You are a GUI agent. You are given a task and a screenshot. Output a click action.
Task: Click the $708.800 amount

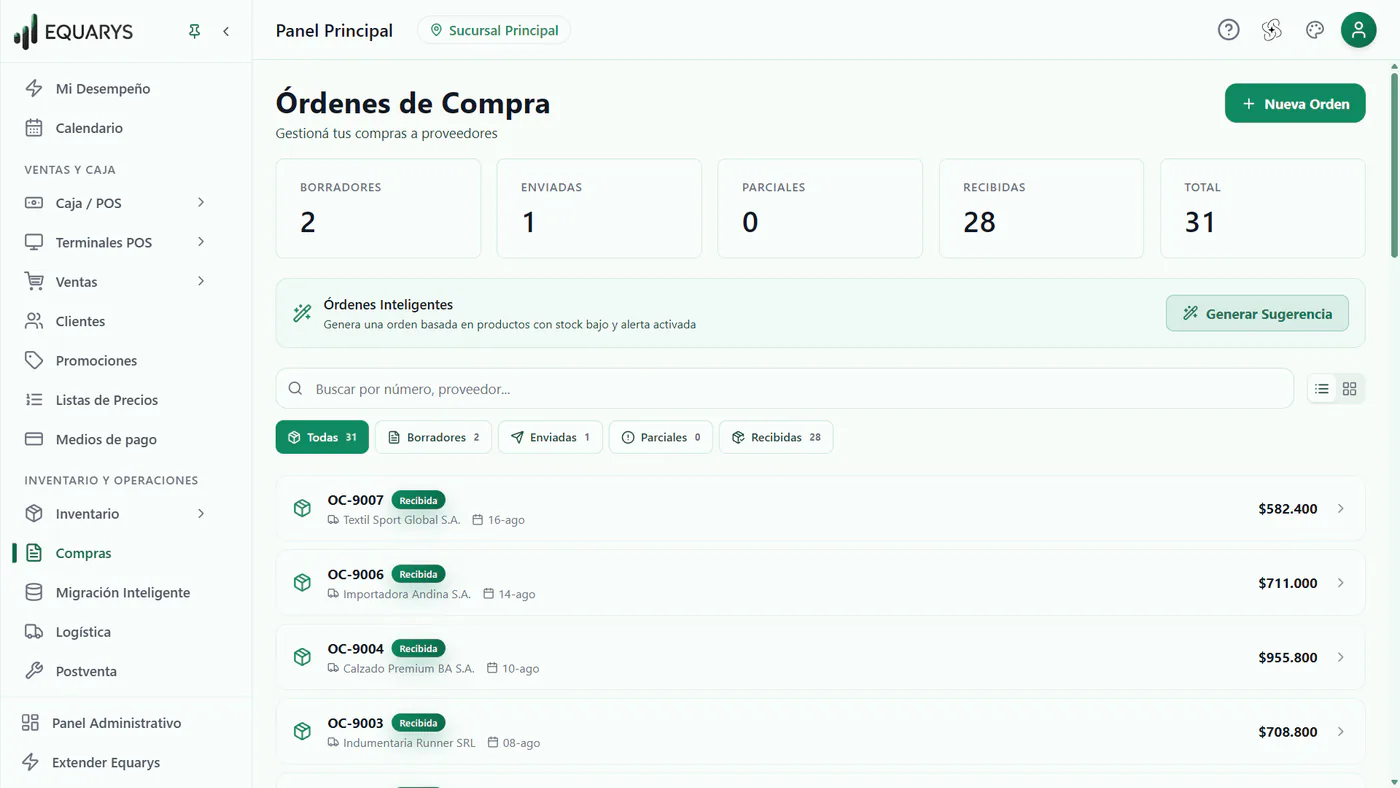click(x=1288, y=731)
